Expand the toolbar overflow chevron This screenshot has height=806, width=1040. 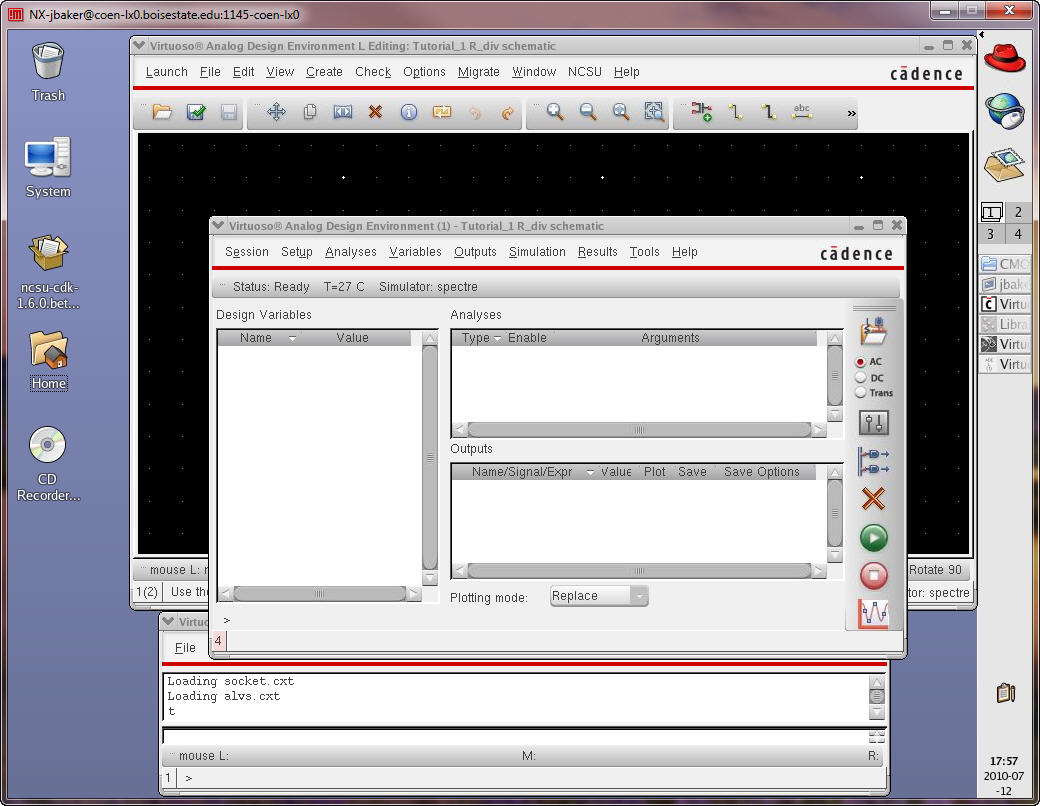point(851,113)
